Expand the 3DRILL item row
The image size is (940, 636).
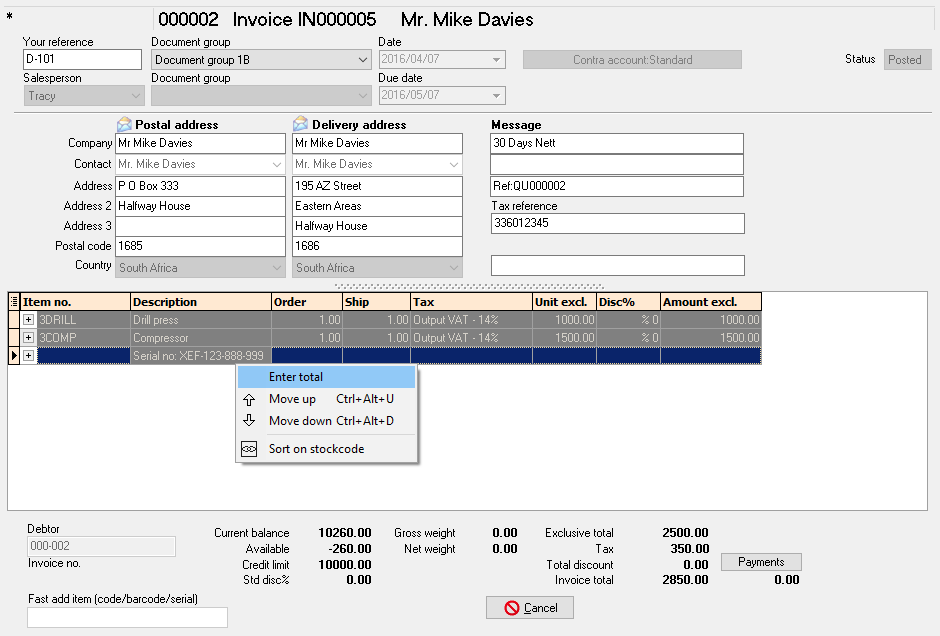pyautogui.click(x=29, y=320)
